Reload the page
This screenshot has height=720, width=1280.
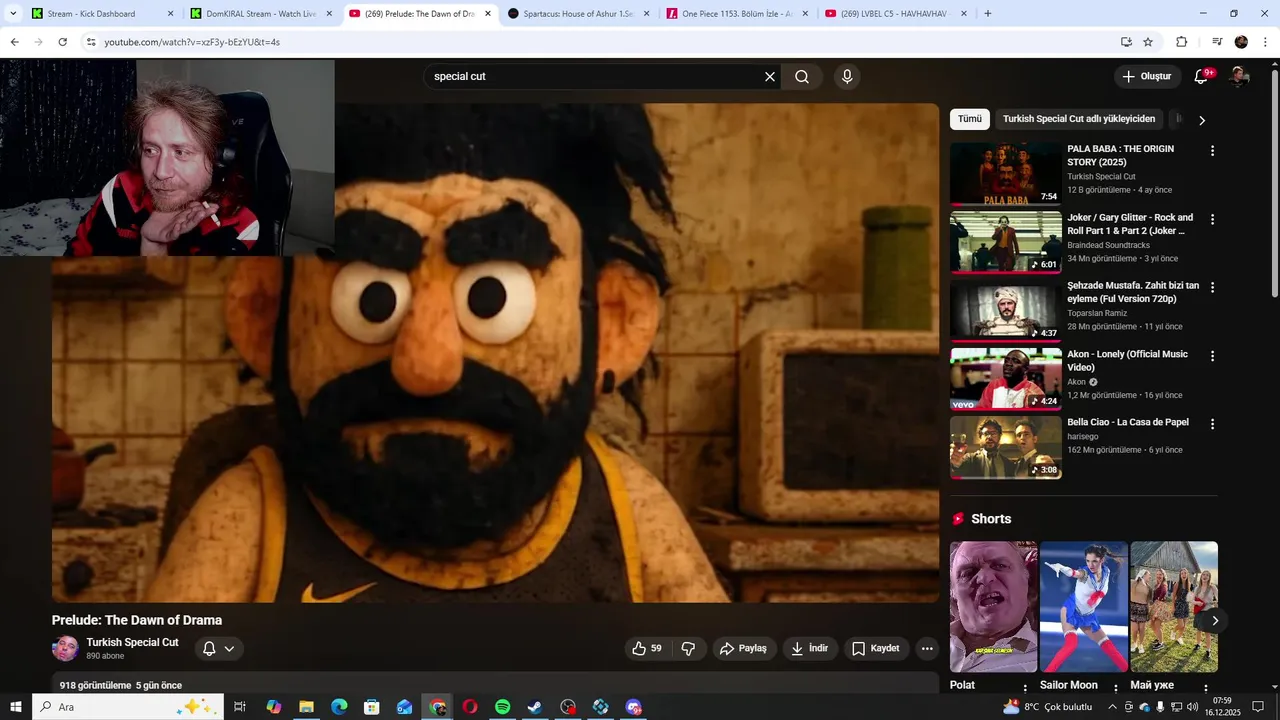(x=62, y=42)
